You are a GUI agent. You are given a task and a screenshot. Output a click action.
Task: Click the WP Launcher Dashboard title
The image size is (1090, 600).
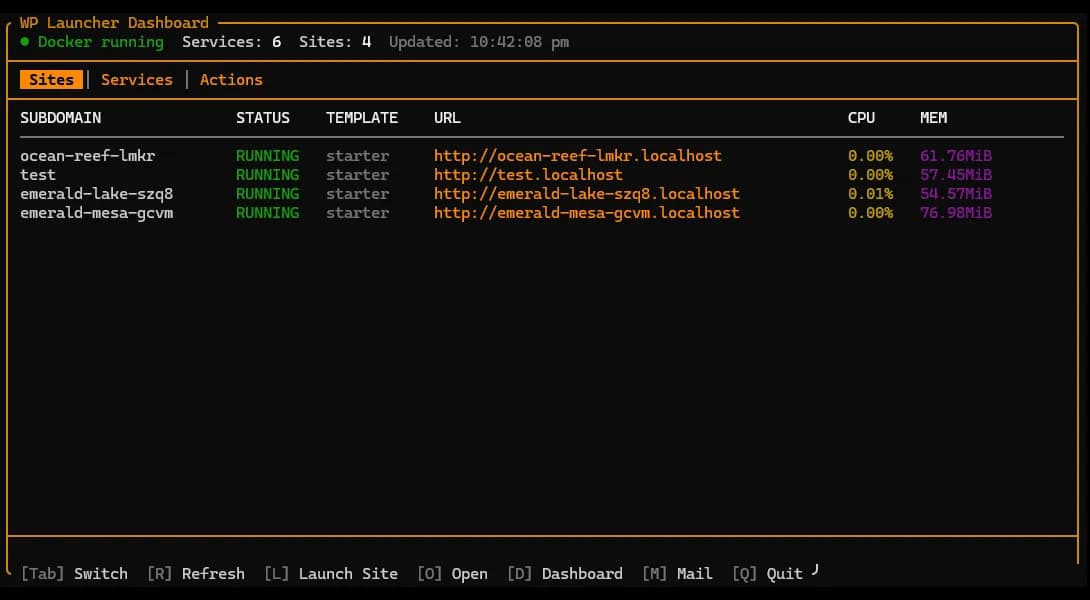point(114,23)
